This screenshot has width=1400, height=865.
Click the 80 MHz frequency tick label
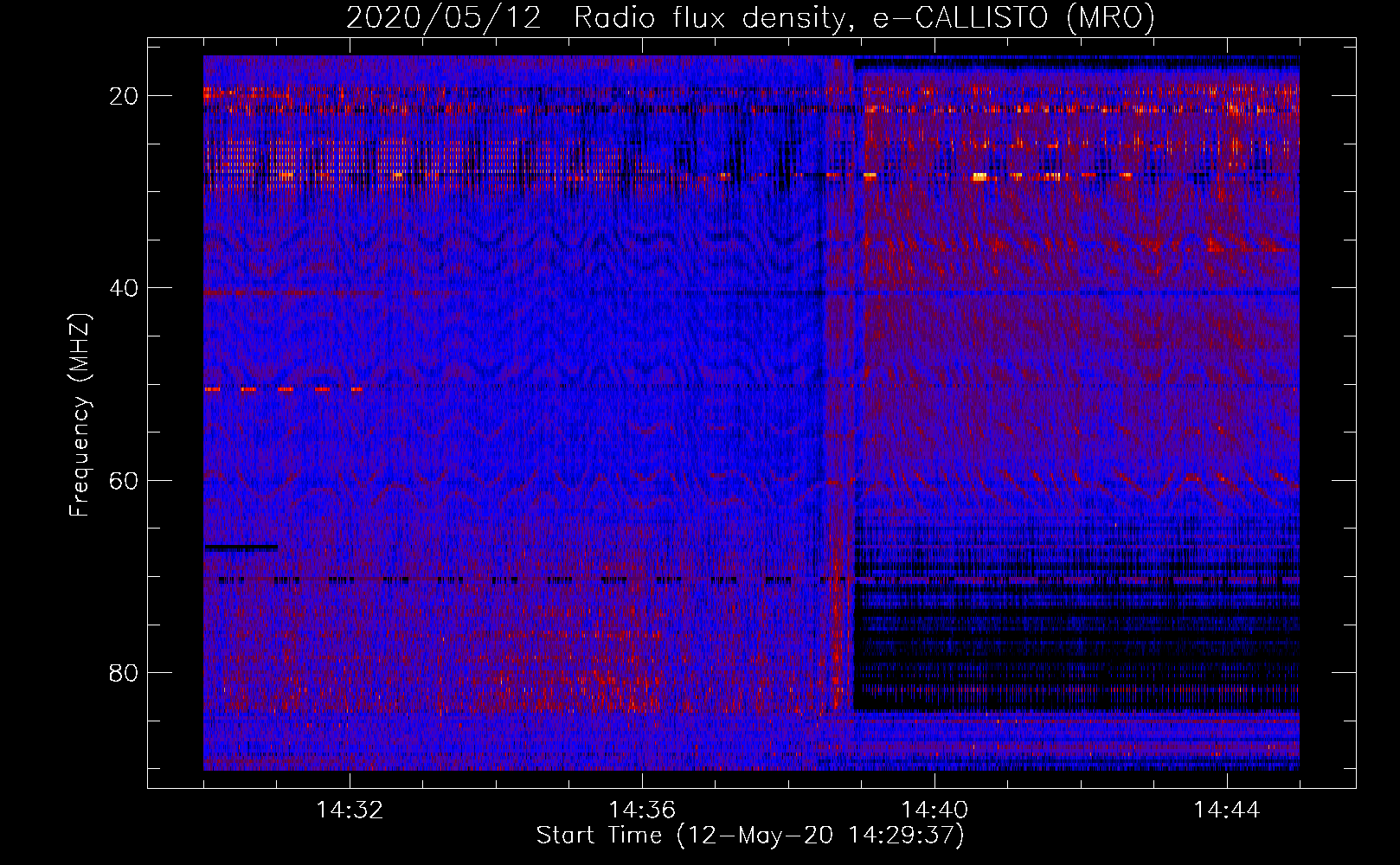tap(124, 672)
